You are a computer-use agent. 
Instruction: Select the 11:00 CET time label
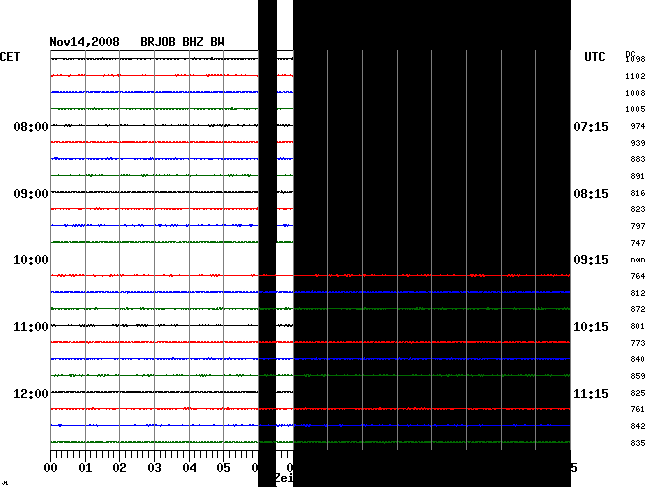coord(31,327)
